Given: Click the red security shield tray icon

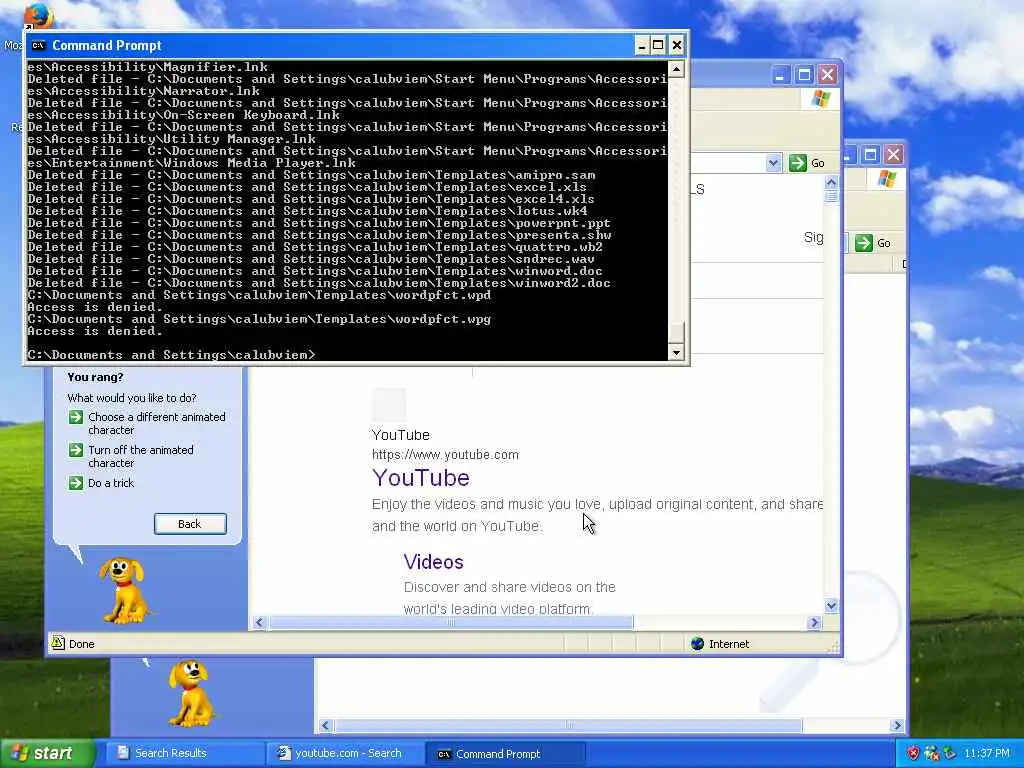Looking at the screenshot, I should point(913,754).
